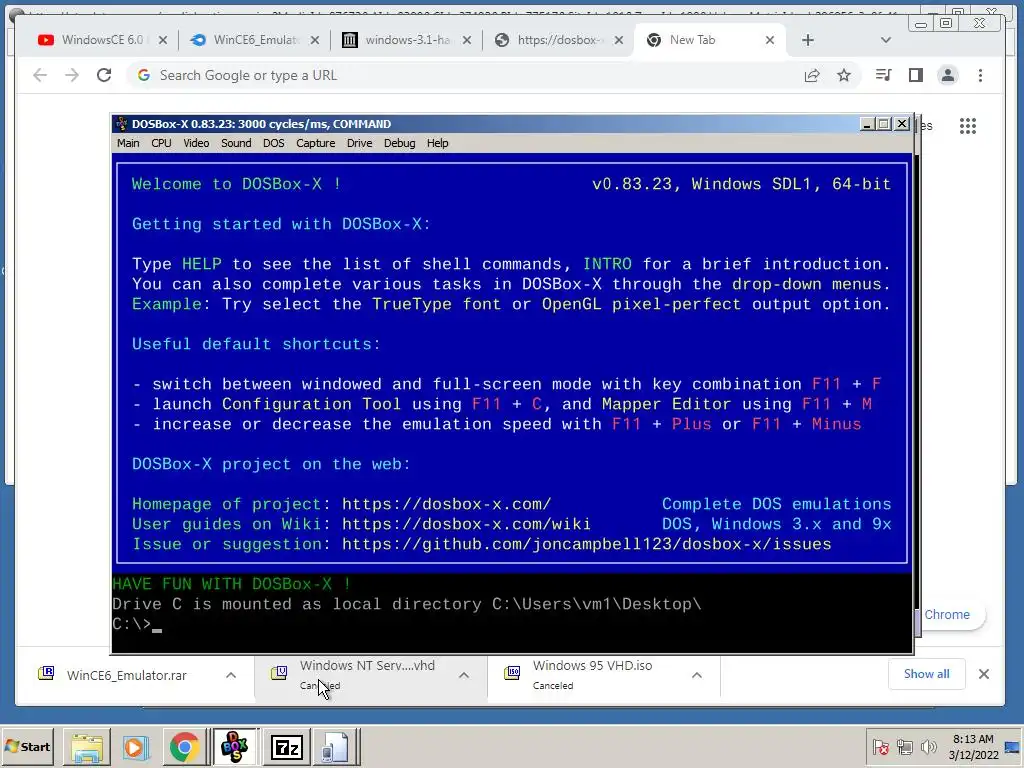Click the Customize Chrome button
This screenshot has height=768, width=1024.
coord(950,615)
